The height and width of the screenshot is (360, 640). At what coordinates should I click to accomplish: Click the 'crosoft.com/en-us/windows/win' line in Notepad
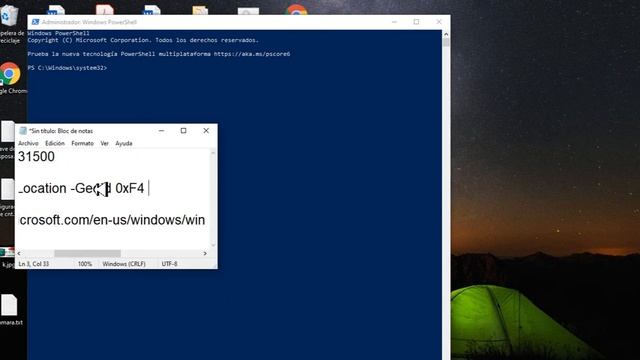point(112,220)
